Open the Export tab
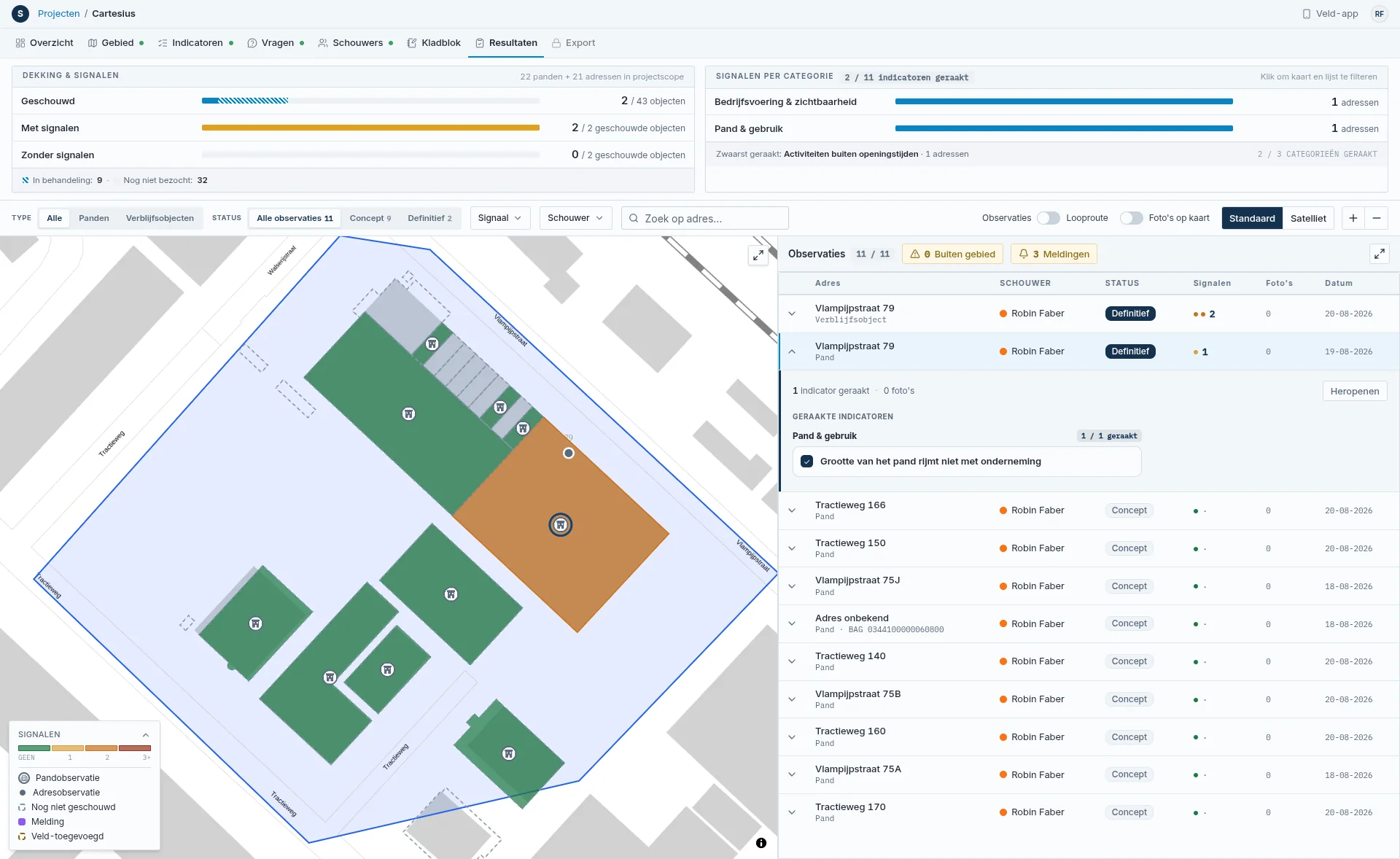 574,43
